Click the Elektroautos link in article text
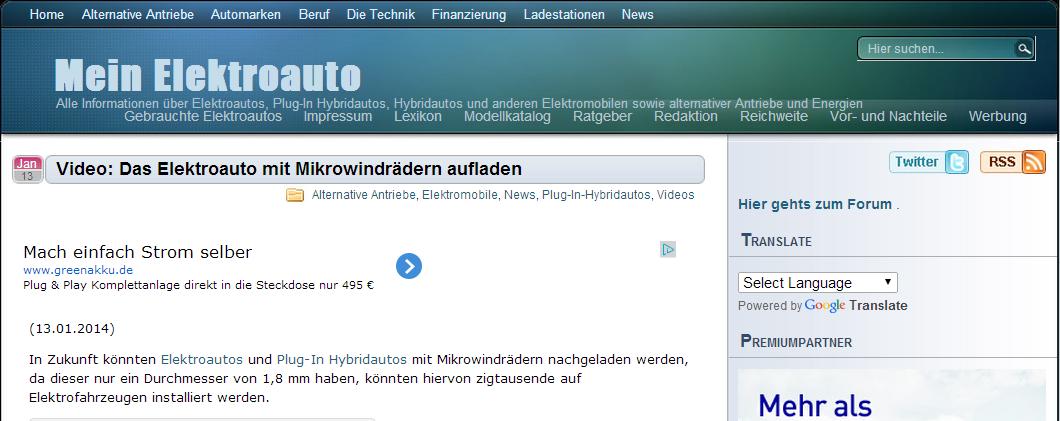This screenshot has height=421, width=1060. tap(202, 358)
